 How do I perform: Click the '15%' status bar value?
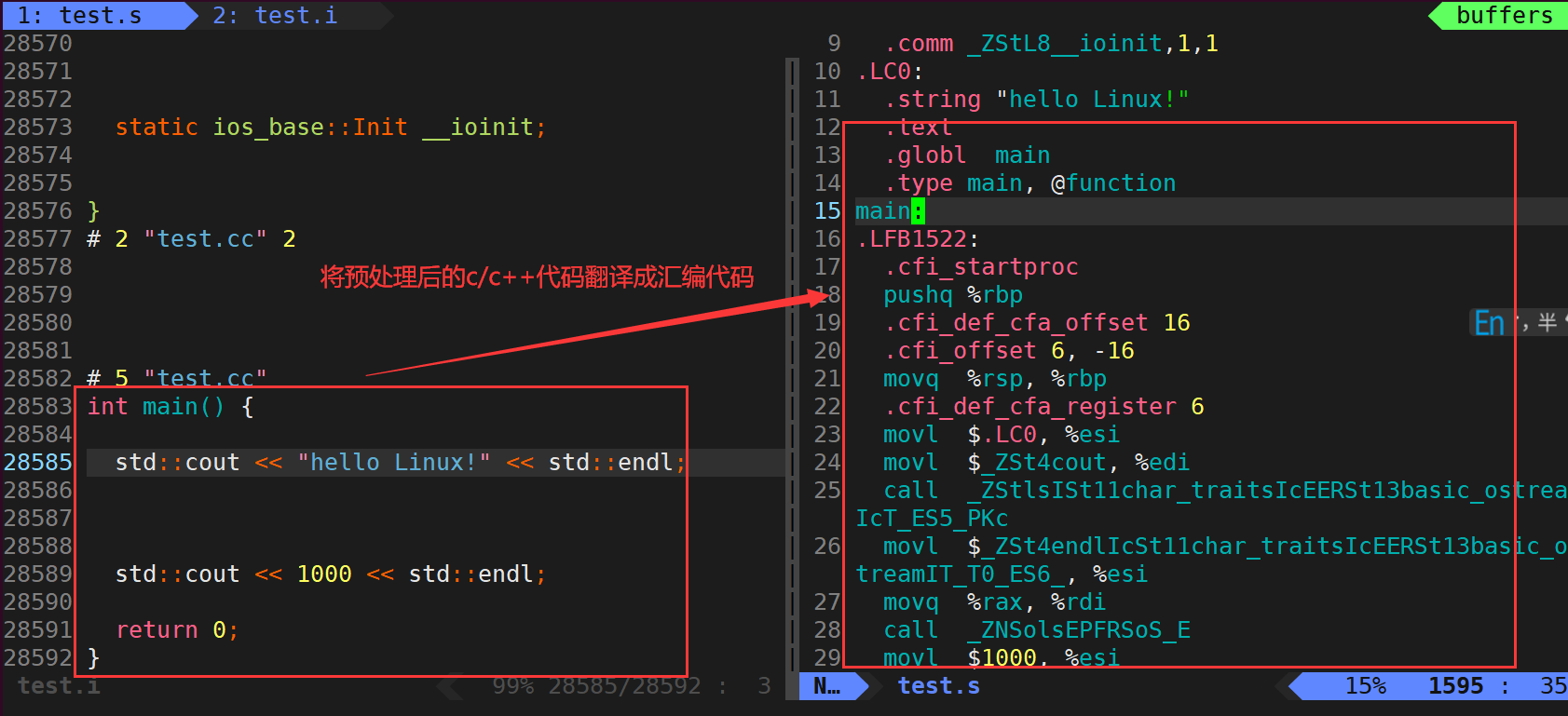tap(1366, 686)
